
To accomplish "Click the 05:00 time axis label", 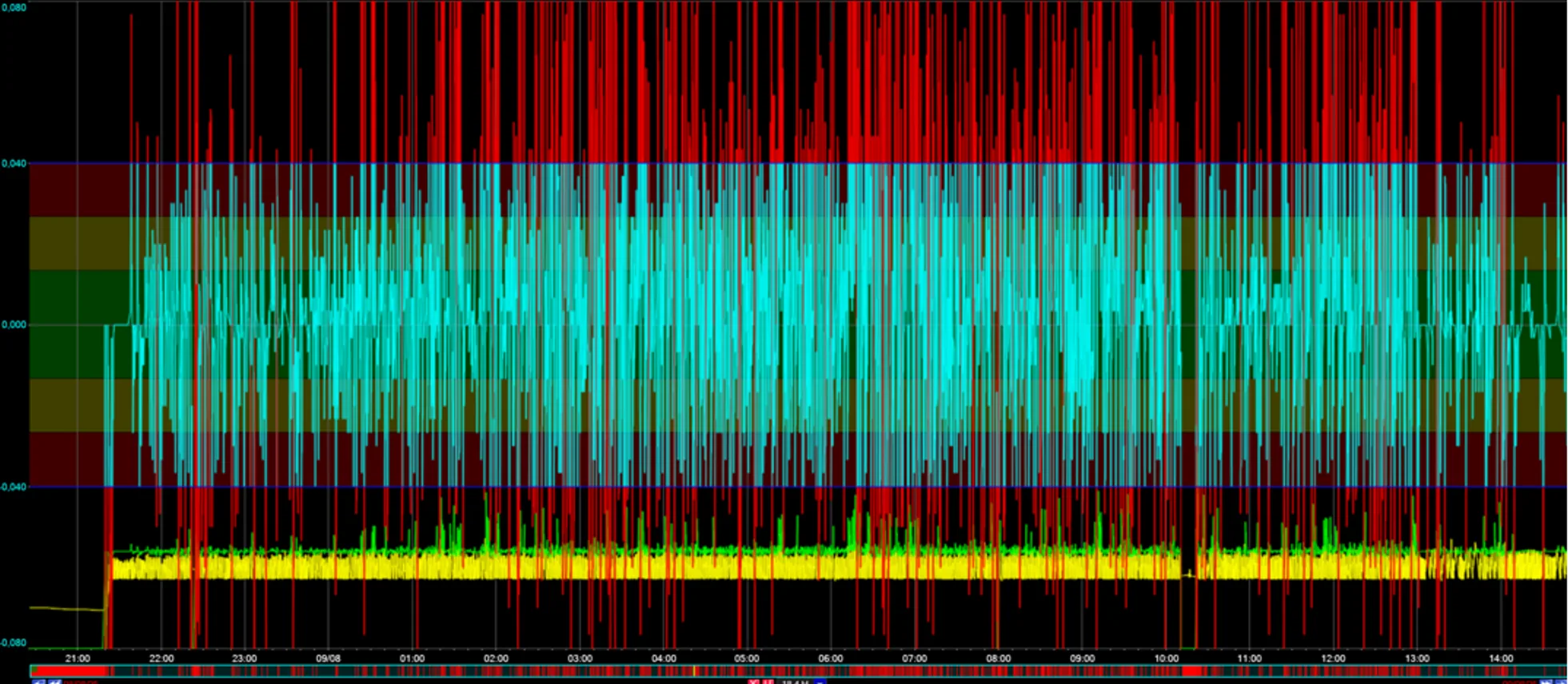I will click(x=747, y=658).
